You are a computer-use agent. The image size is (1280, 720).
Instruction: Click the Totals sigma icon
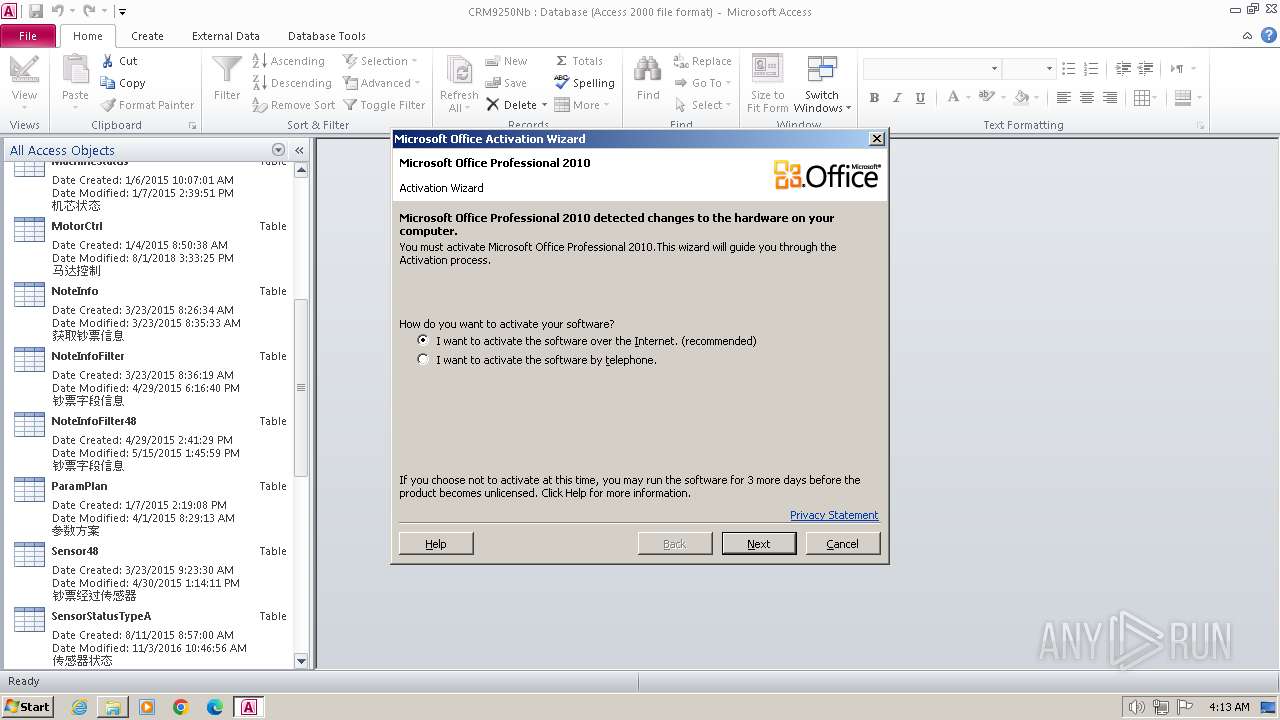coord(562,61)
